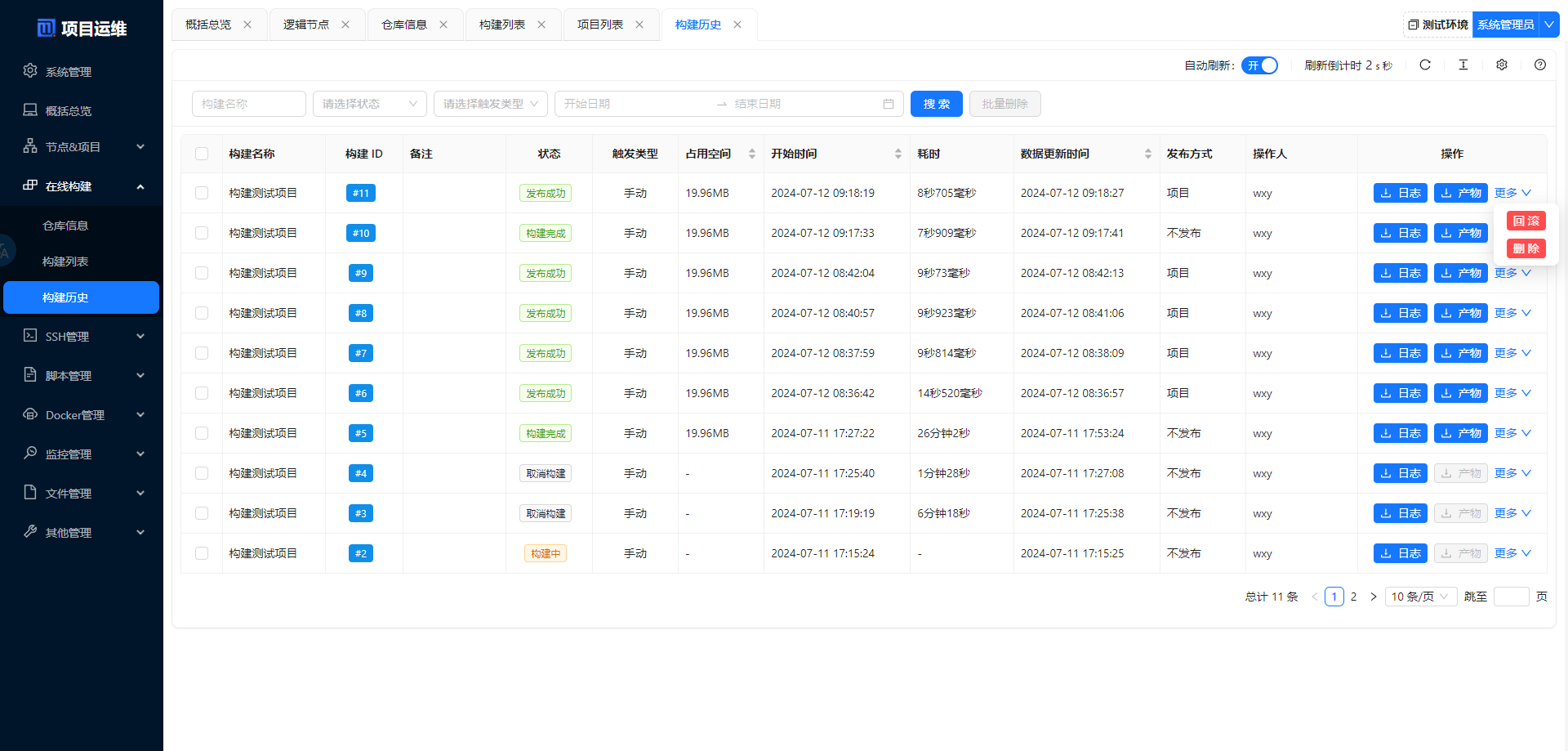Click the 回滚 rollback button in popup
This screenshot has width=1568, height=751.
point(1526,221)
